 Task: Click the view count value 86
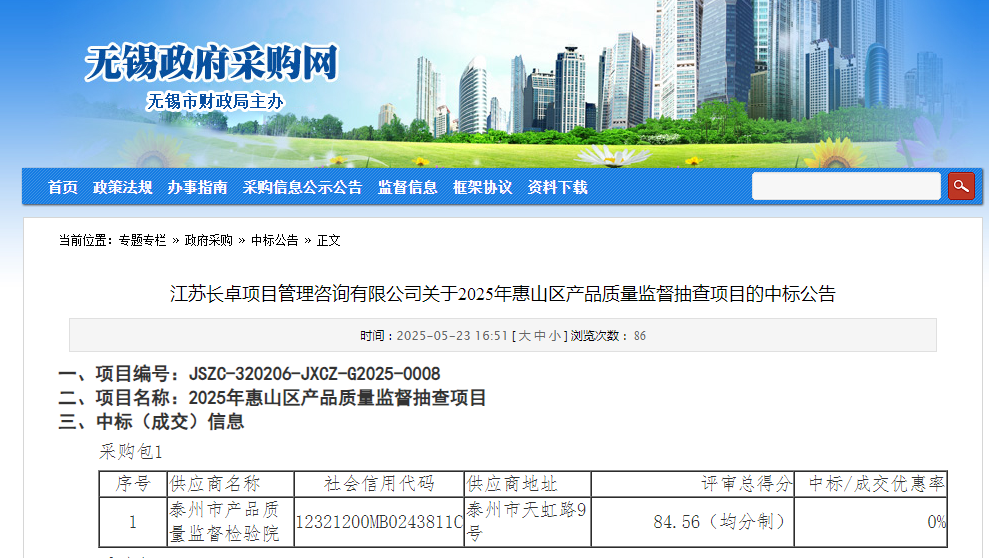coord(640,335)
